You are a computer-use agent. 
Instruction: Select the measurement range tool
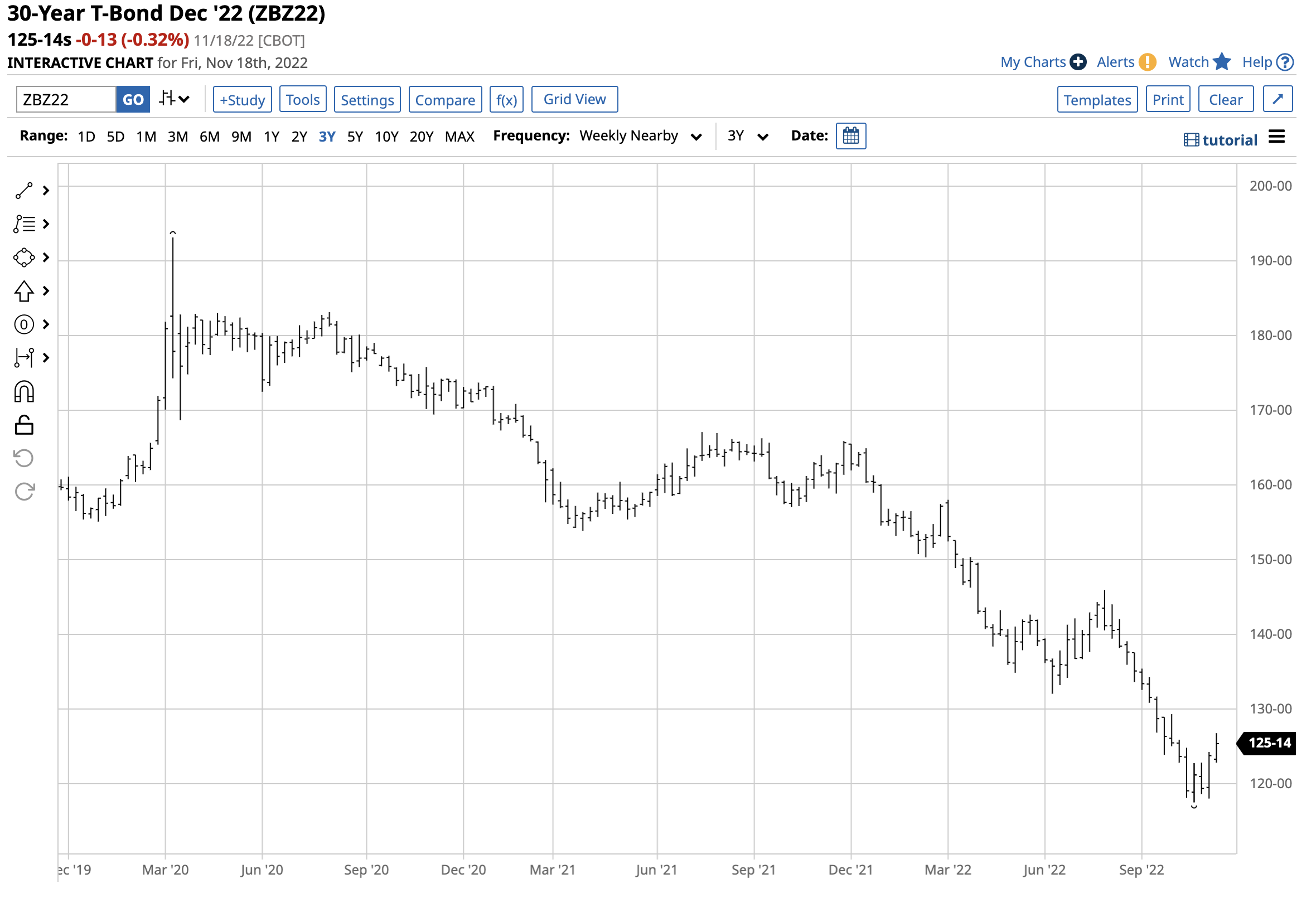pyautogui.click(x=24, y=358)
